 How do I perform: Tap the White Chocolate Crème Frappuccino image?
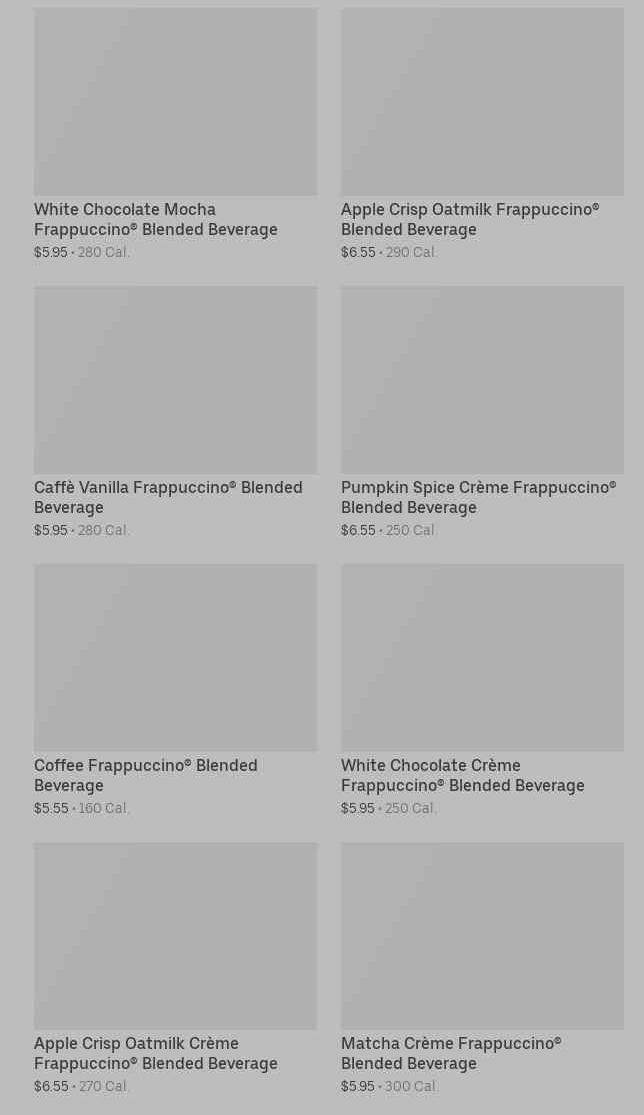pyautogui.click(x=482, y=658)
